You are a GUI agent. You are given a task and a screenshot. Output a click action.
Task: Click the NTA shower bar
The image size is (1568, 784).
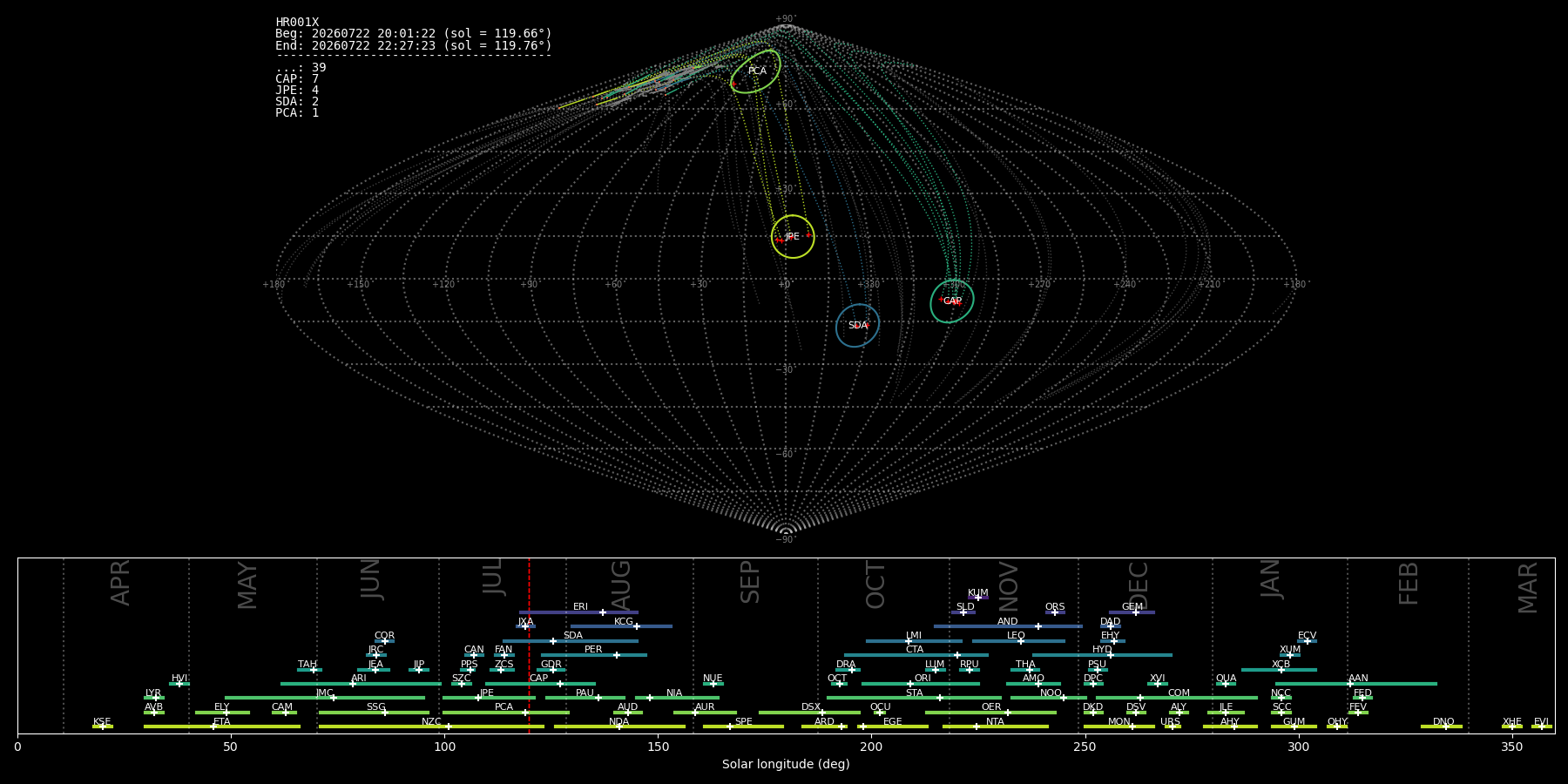point(996,727)
